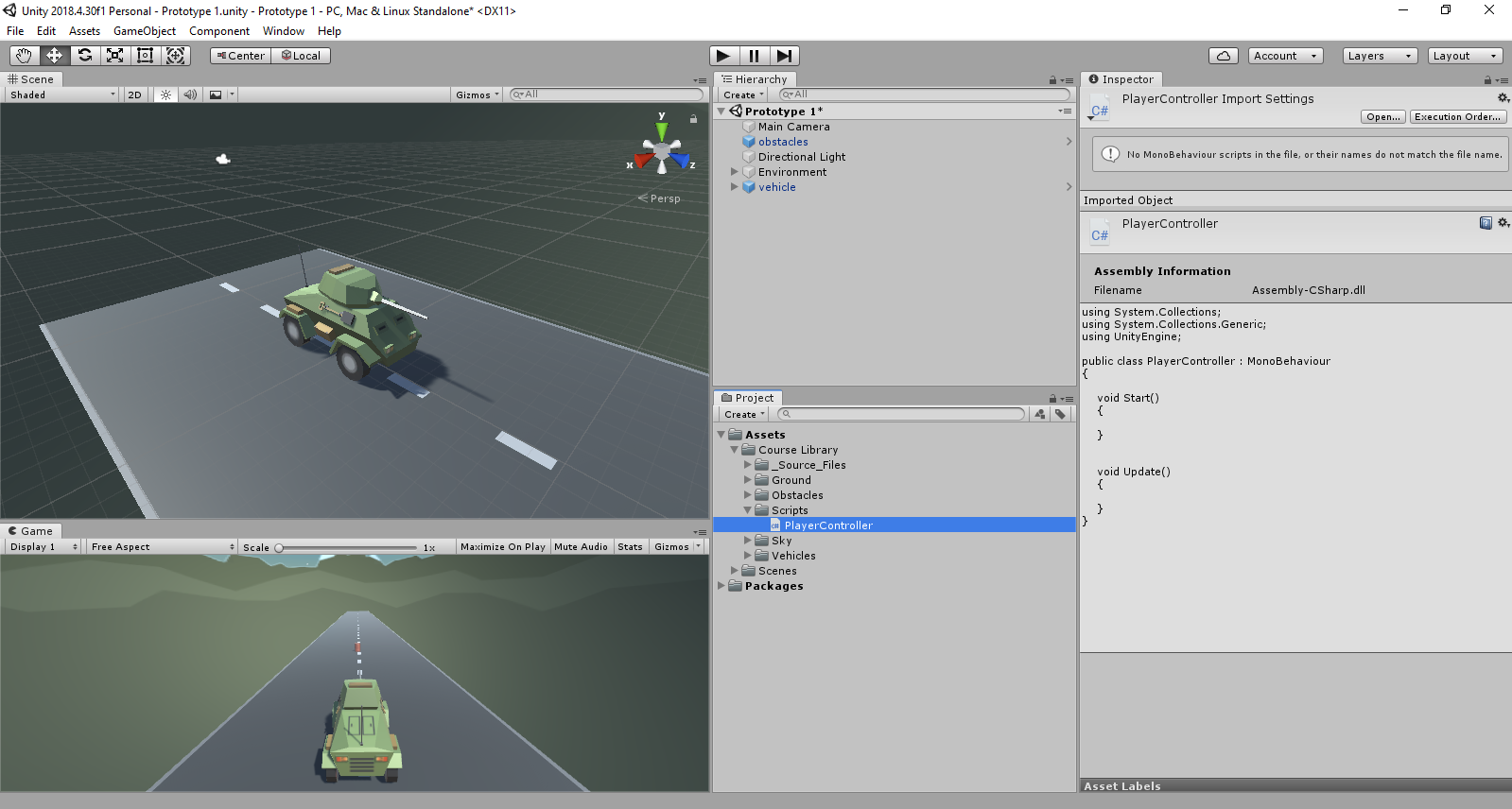The height and width of the screenshot is (809, 1512).
Task: Click the Execution Order... button
Action: tap(1458, 117)
